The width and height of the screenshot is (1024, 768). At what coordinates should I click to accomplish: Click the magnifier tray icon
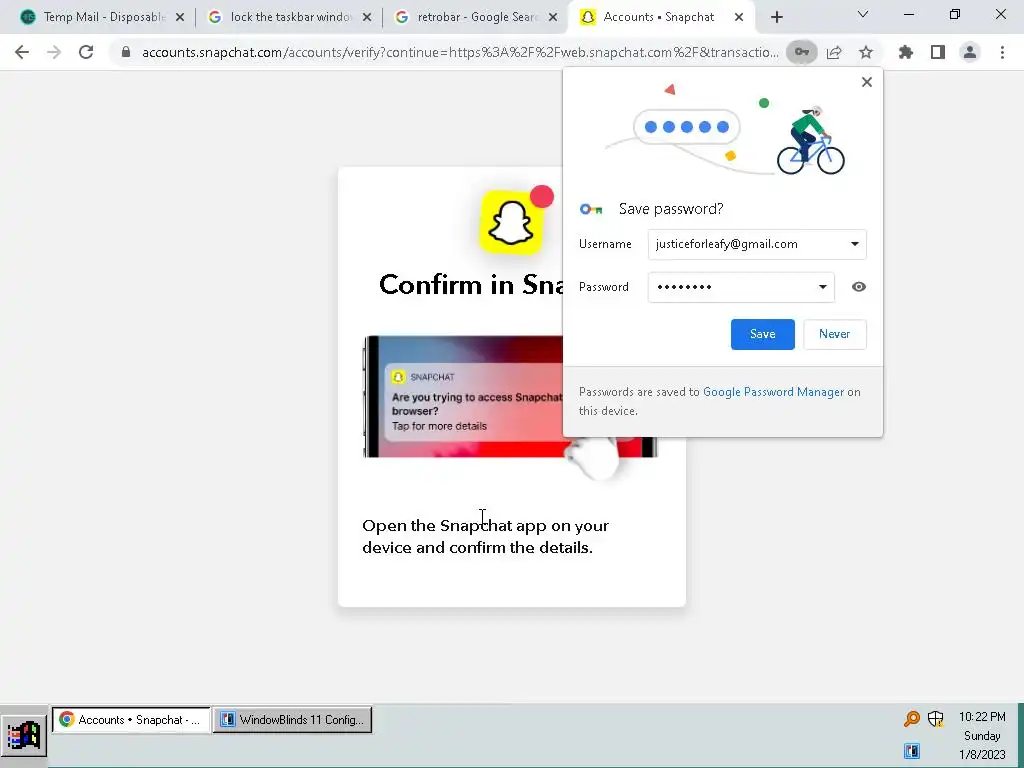(x=911, y=719)
